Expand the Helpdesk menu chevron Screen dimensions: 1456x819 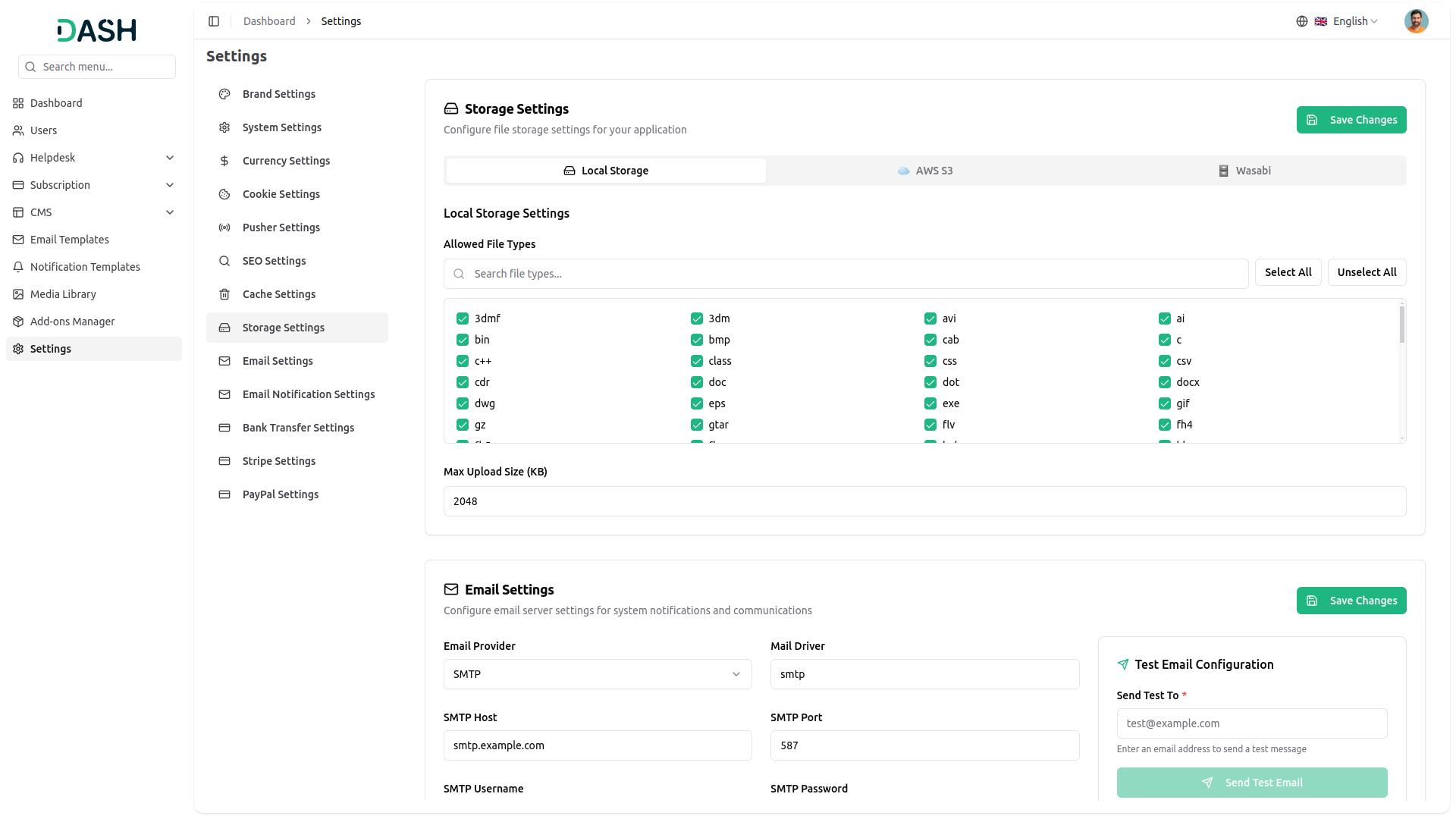click(x=170, y=158)
